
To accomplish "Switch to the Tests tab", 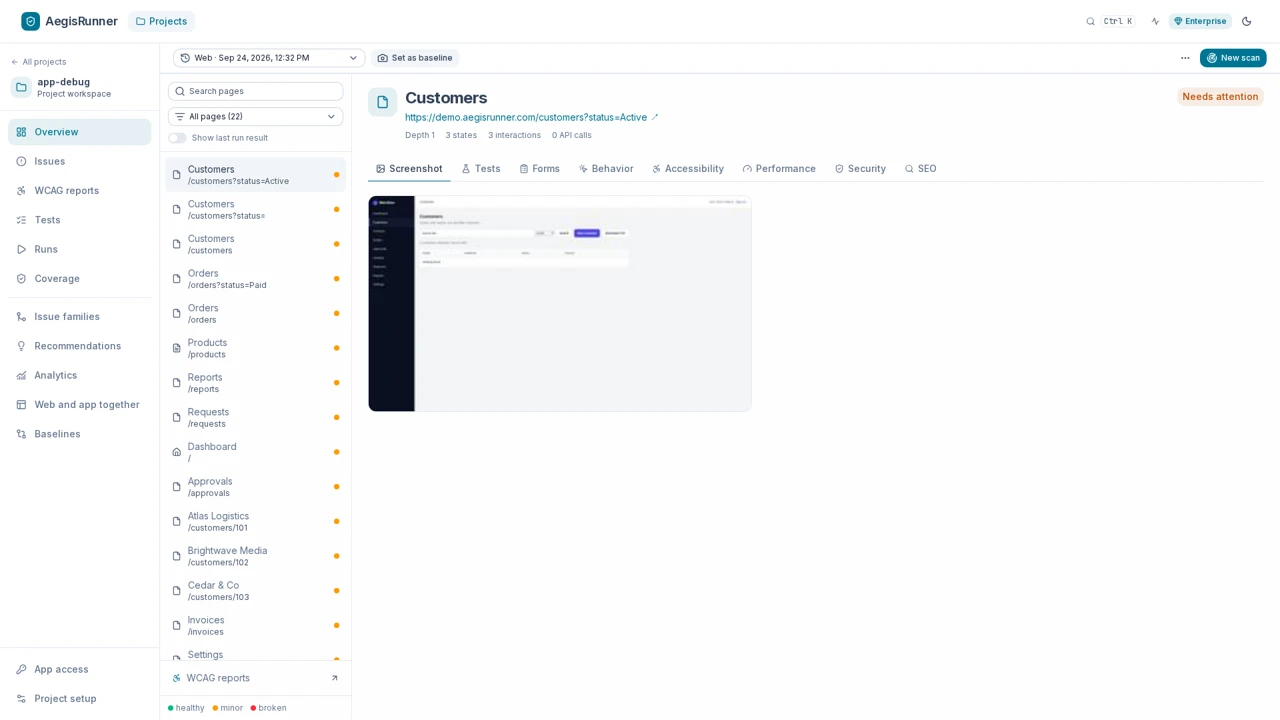I will click(x=480, y=169).
